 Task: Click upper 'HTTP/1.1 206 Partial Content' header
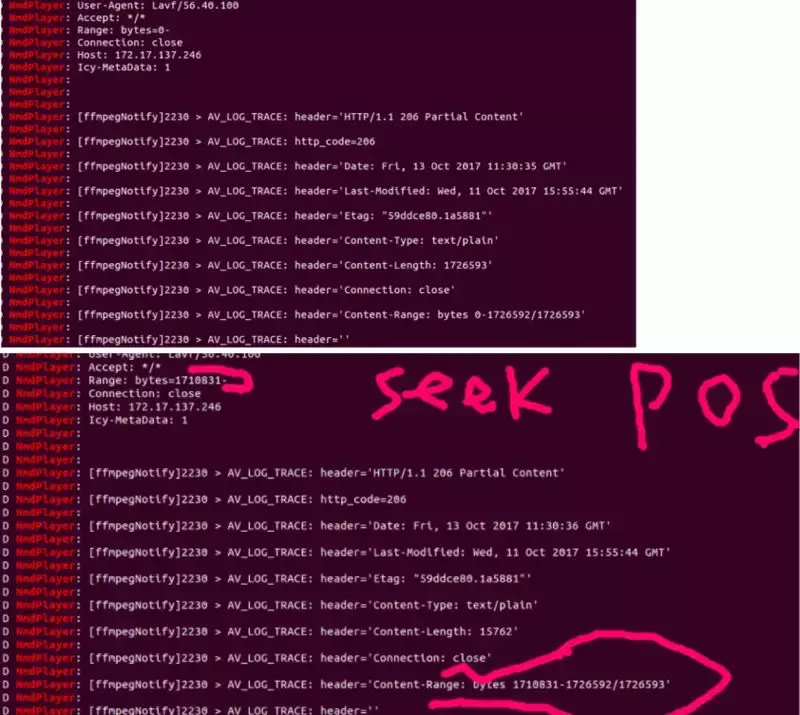click(434, 117)
